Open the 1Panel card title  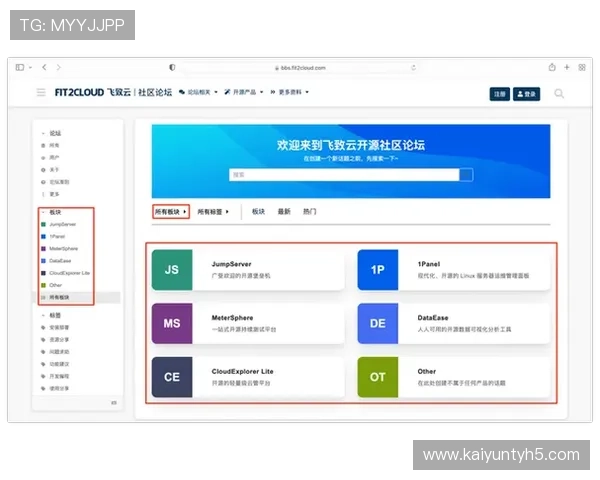(429, 264)
